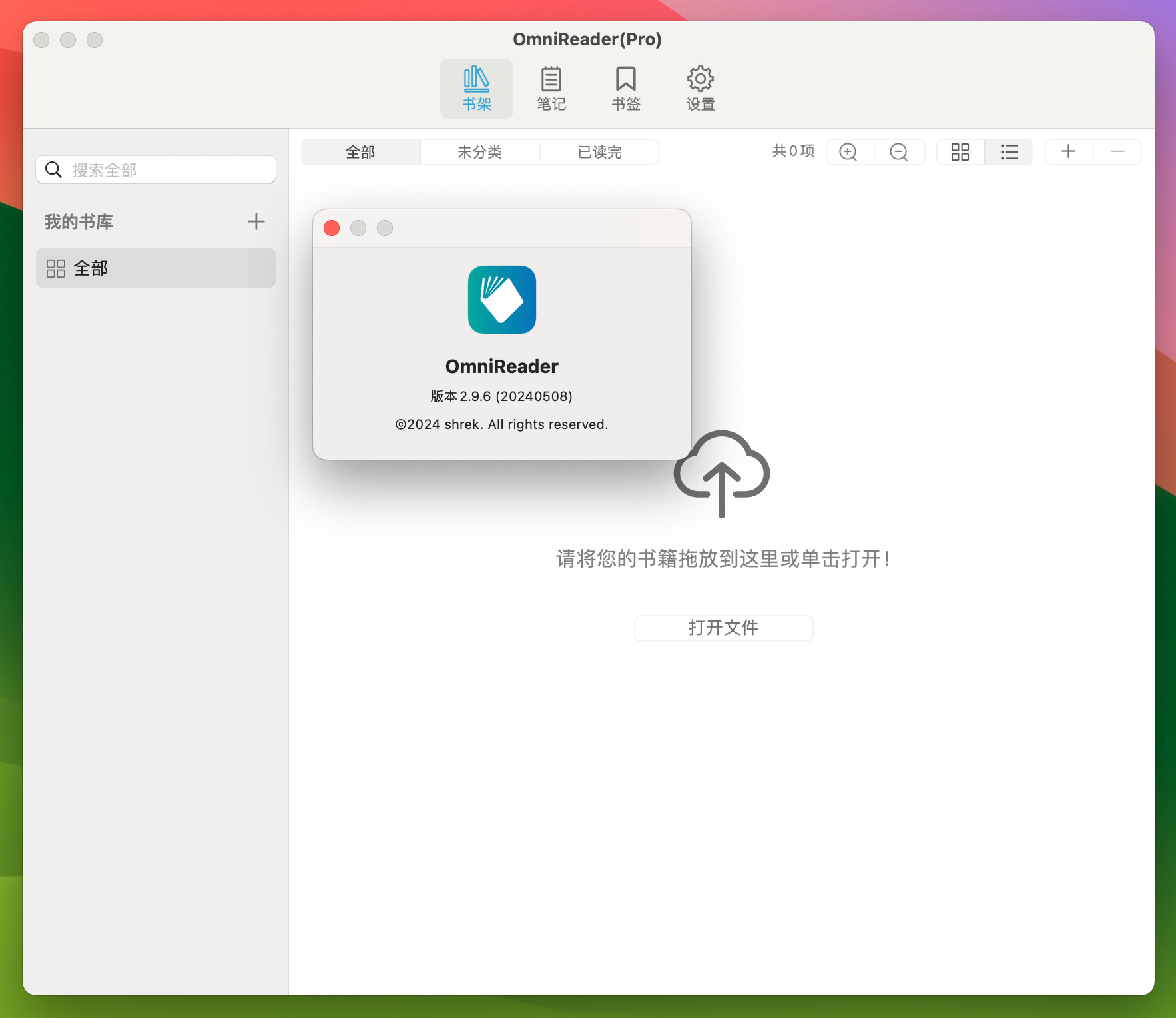Viewport: 1176px width, 1018px height.
Task: Switch to the 笔记 (Notes) panel
Action: 551,87
